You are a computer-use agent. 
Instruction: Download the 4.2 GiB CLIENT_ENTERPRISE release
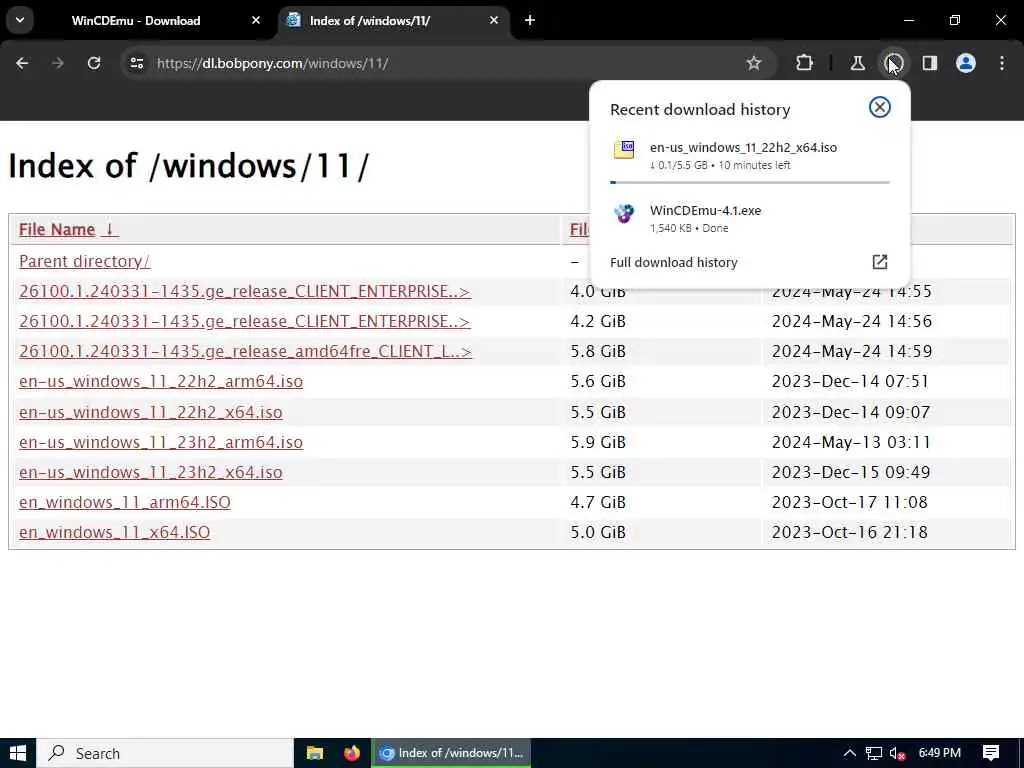pyautogui.click(x=245, y=321)
